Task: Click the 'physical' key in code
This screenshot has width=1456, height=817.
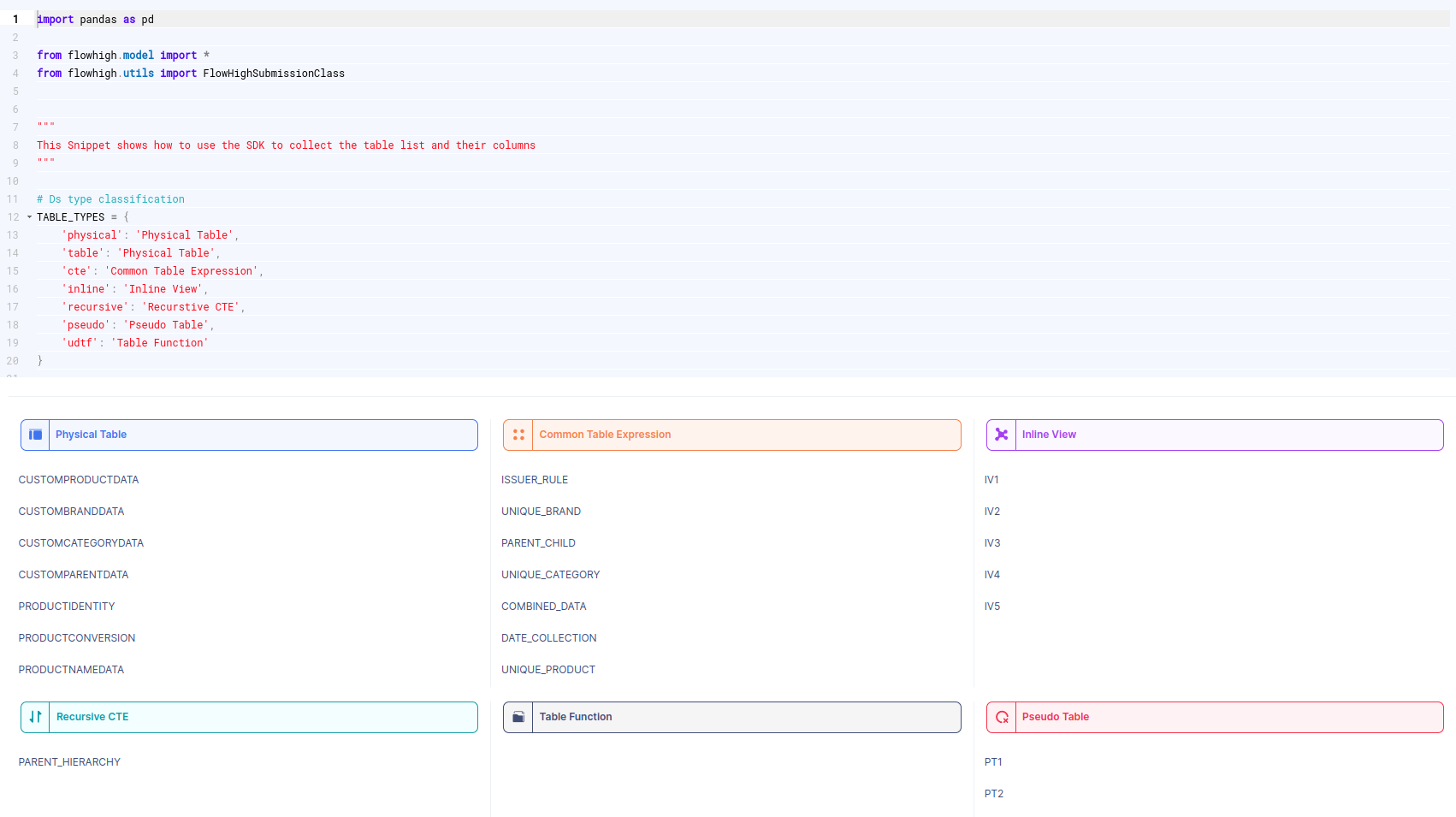Action: point(92,235)
